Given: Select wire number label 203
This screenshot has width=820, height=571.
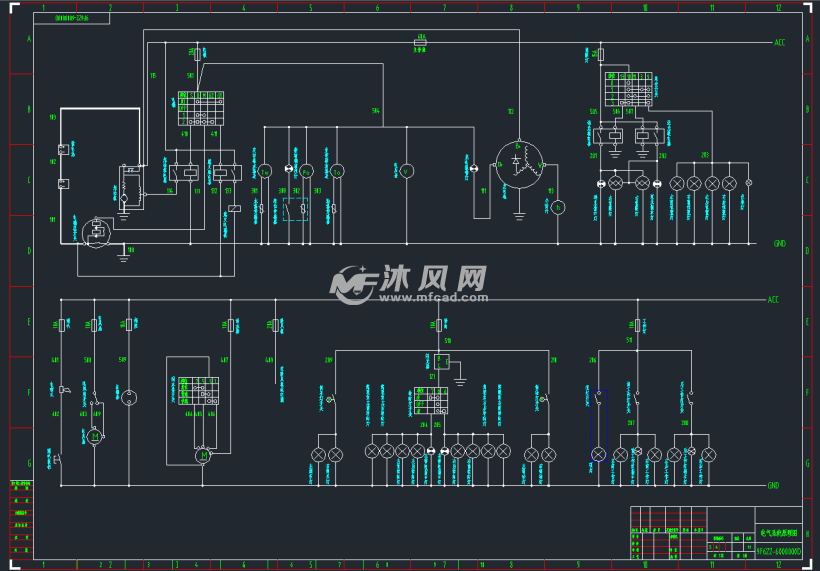Looking at the screenshot, I should point(704,155).
